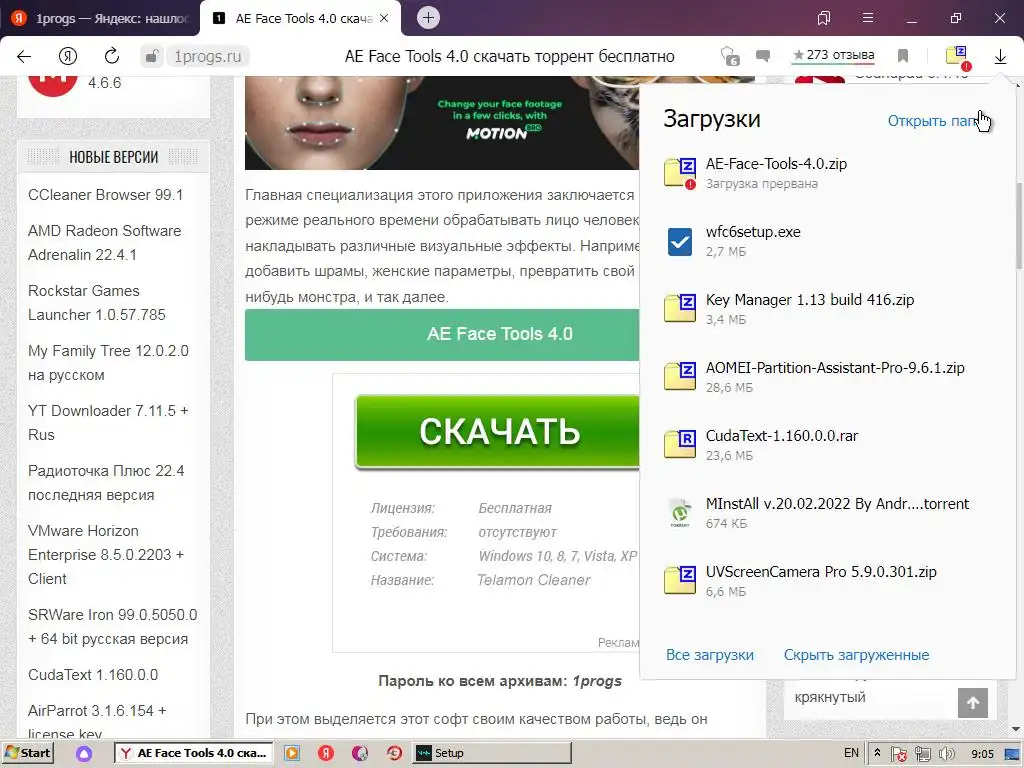Open CudaText 1.160.0.0 sidebar link

[x=93, y=675]
